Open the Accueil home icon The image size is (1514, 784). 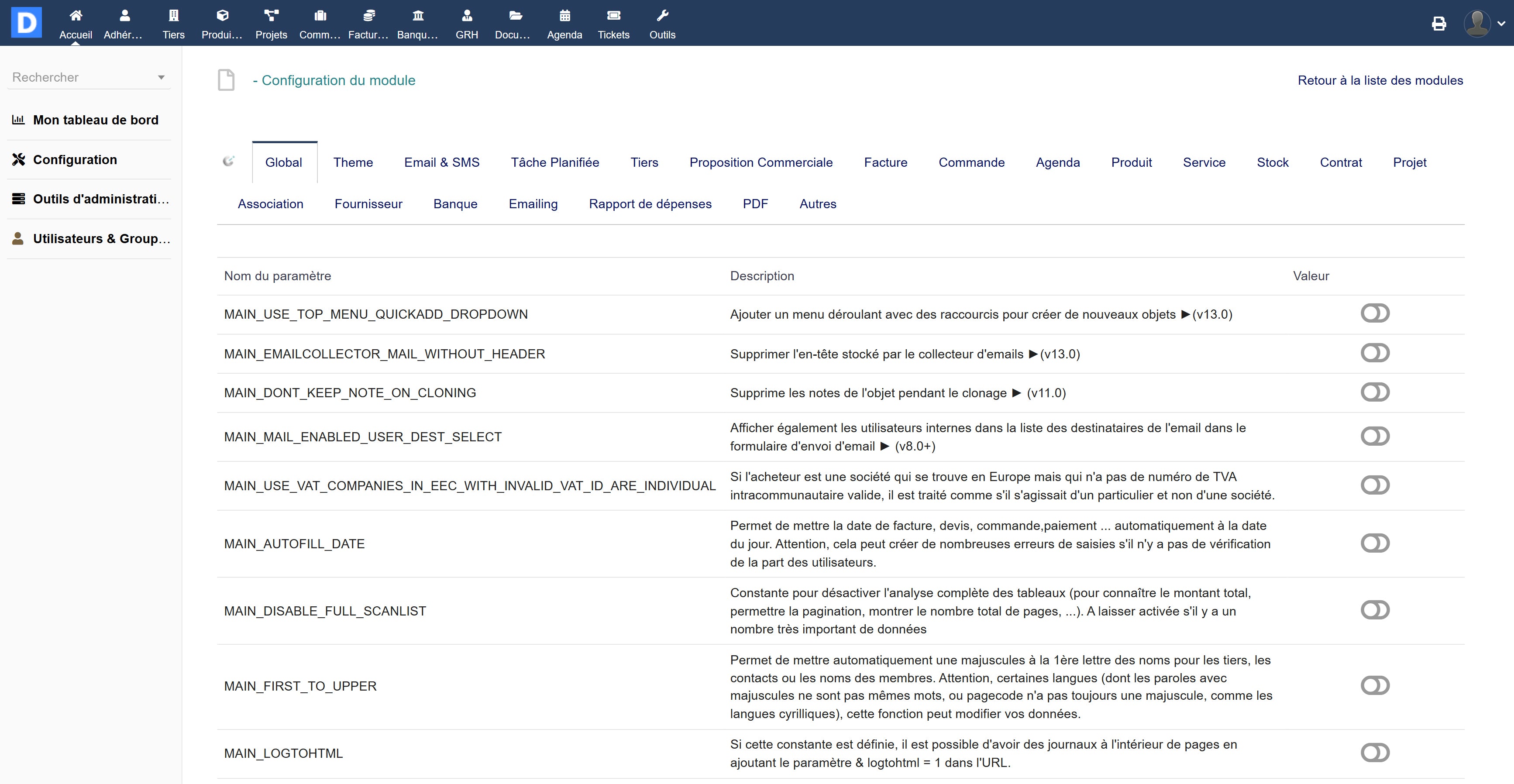pyautogui.click(x=75, y=16)
